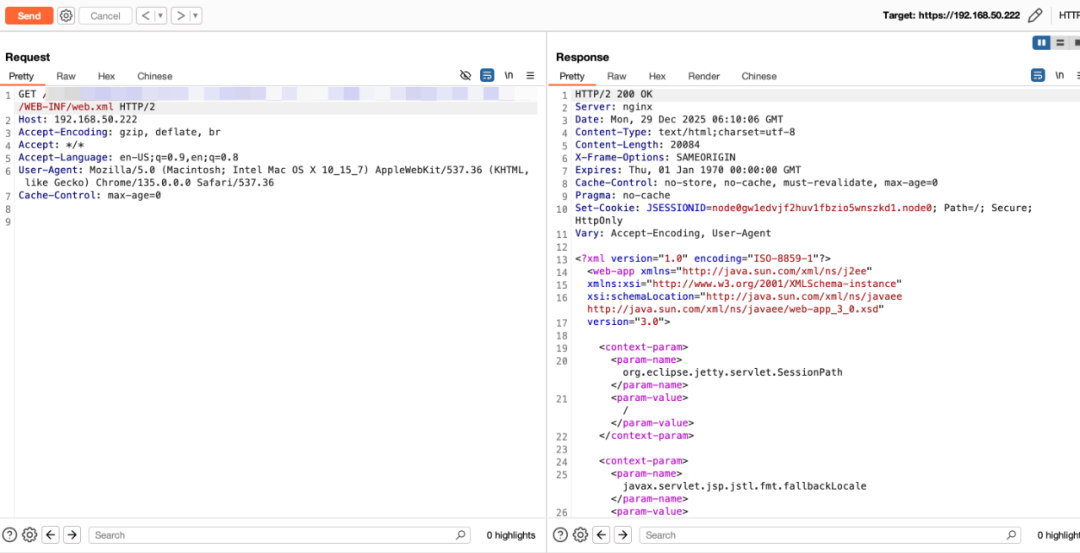1080x553 pixels.
Task: Click the Host: 192.168.50.222 header line
Action: pyautogui.click(x=78, y=119)
